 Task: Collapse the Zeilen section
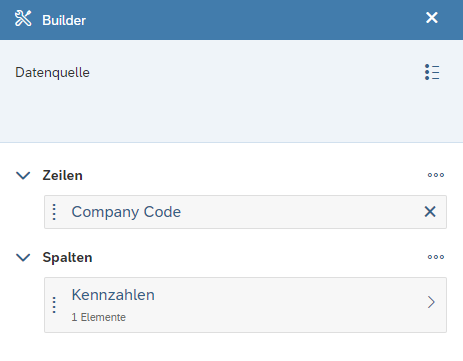click(23, 175)
